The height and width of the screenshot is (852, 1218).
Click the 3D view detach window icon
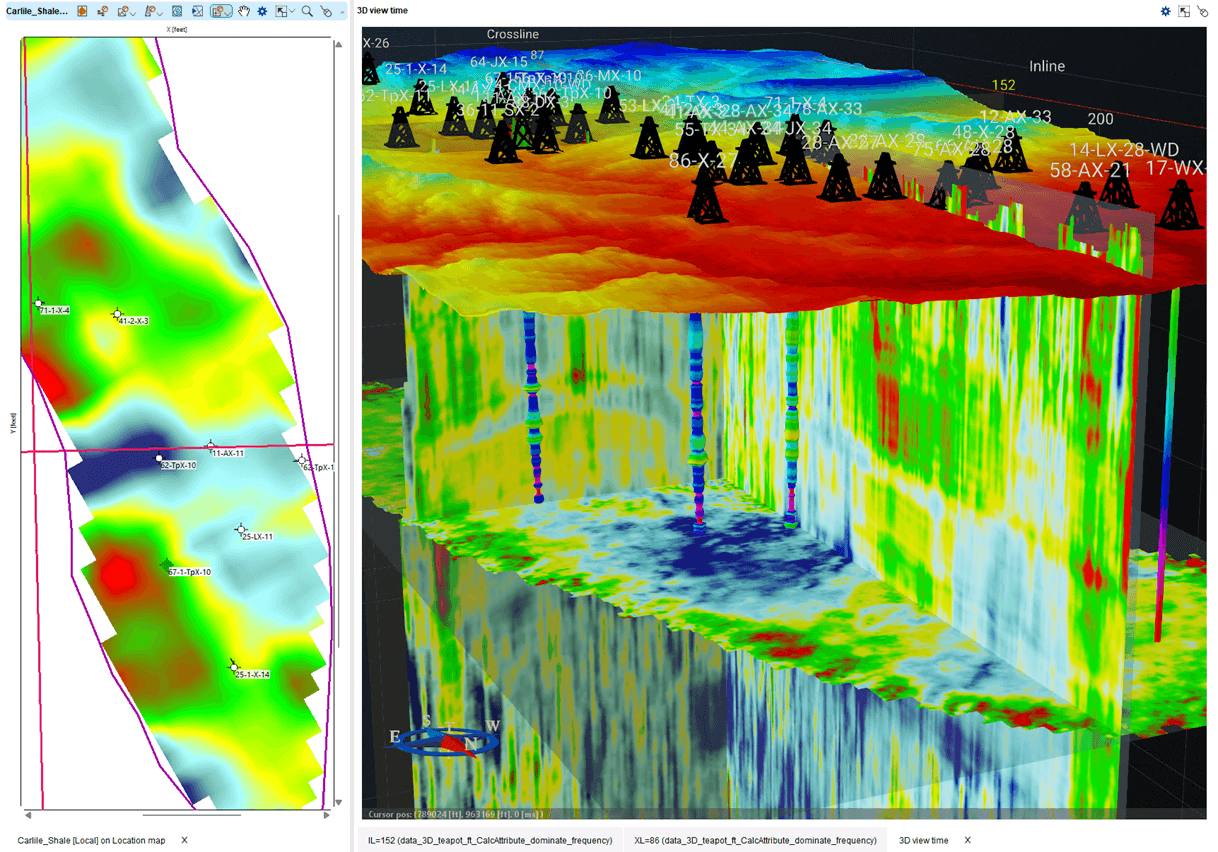coord(1184,11)
